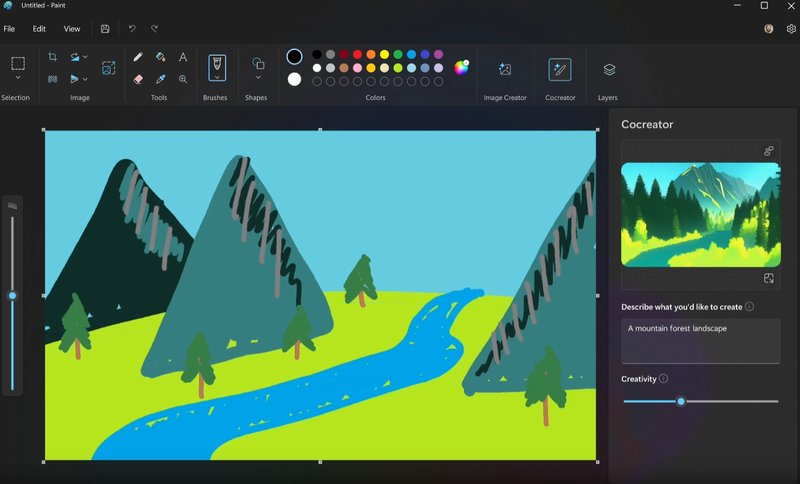The width and height of the screenshot is (800, 484).
Task: Select the Fill bucket tool
Action: tap(160, 57)
